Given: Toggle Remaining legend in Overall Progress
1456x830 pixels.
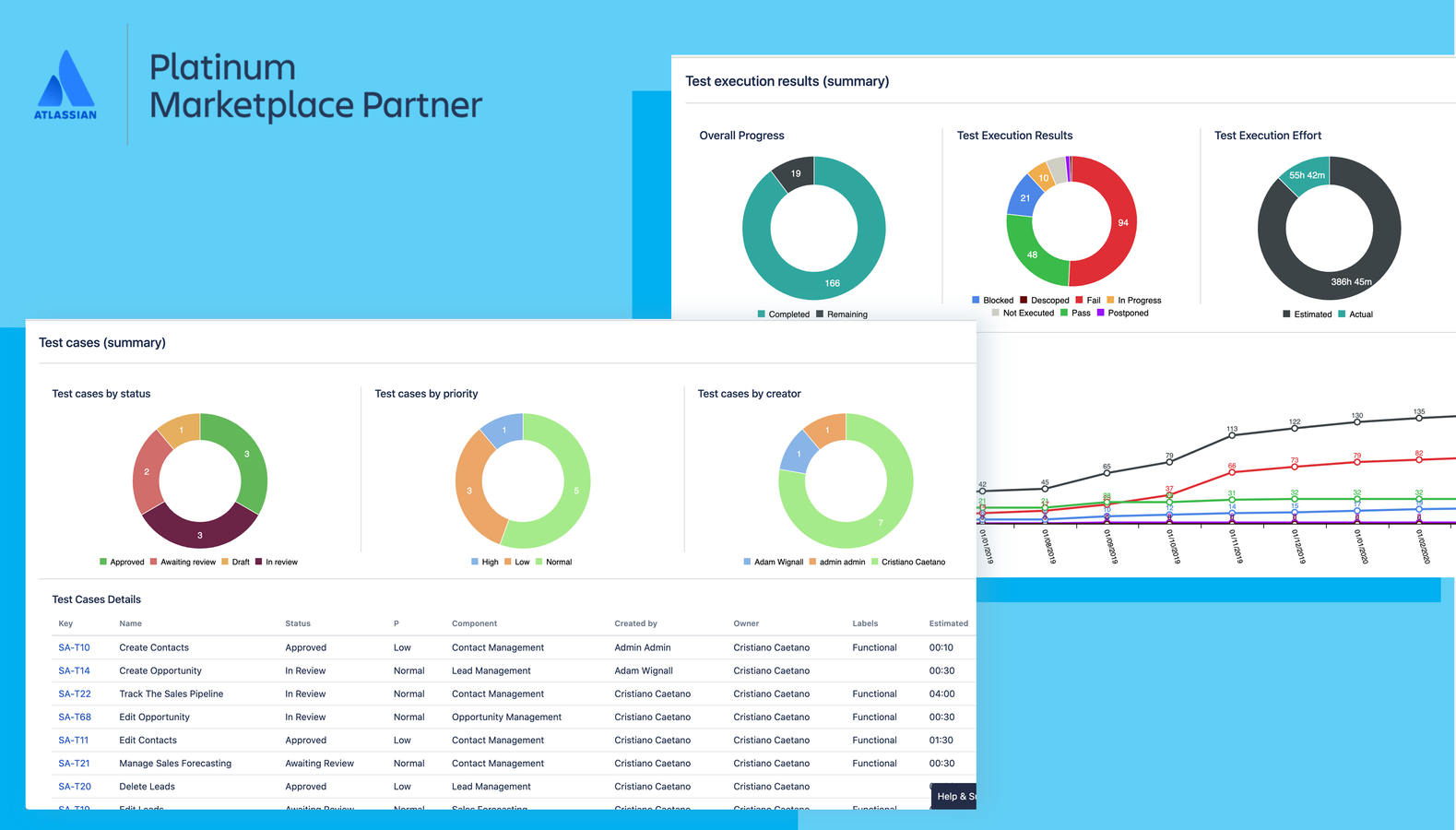Looking at the screenshot, I should [842, 314].
